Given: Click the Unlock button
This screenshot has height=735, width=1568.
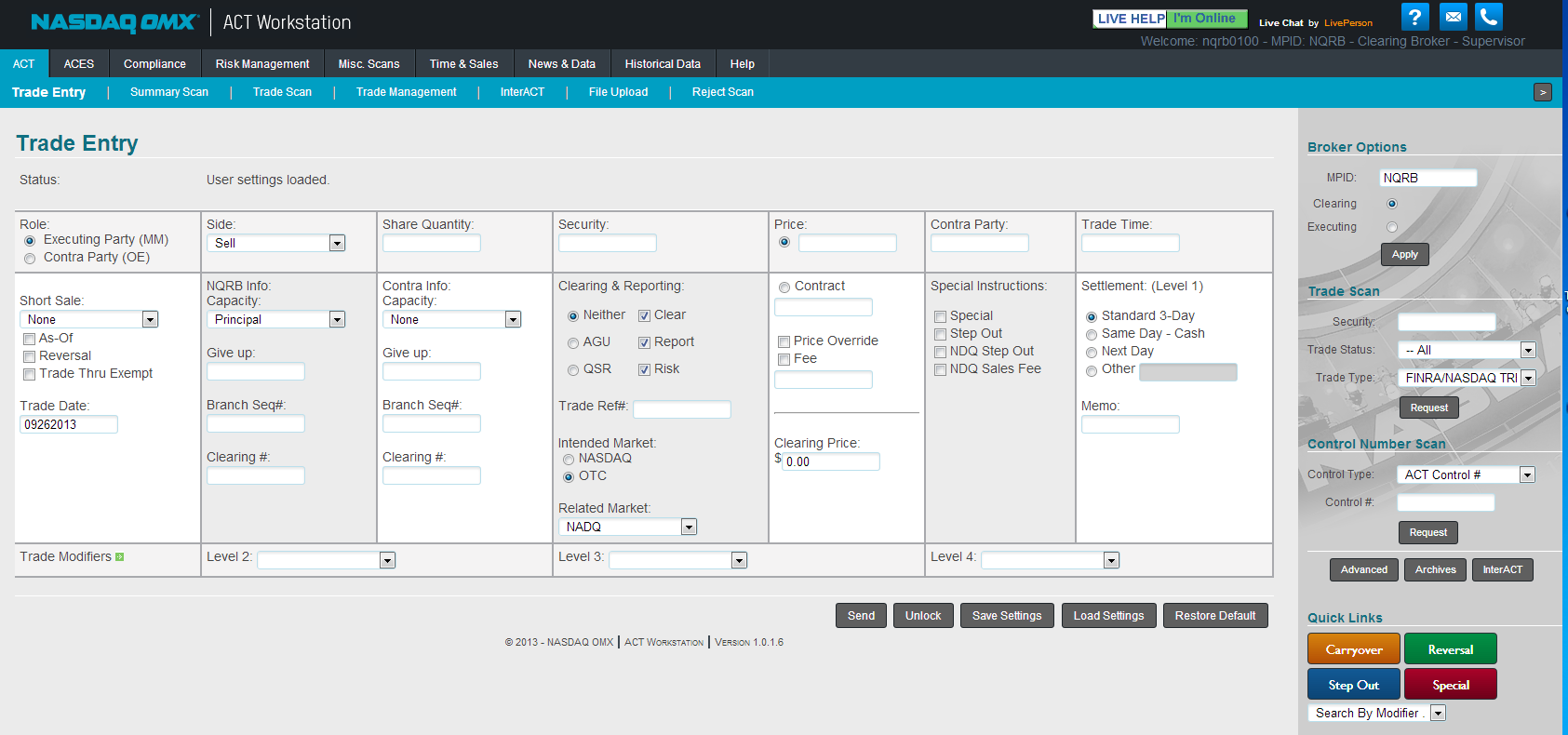Looking at the screenshot, I should (923, 616).
